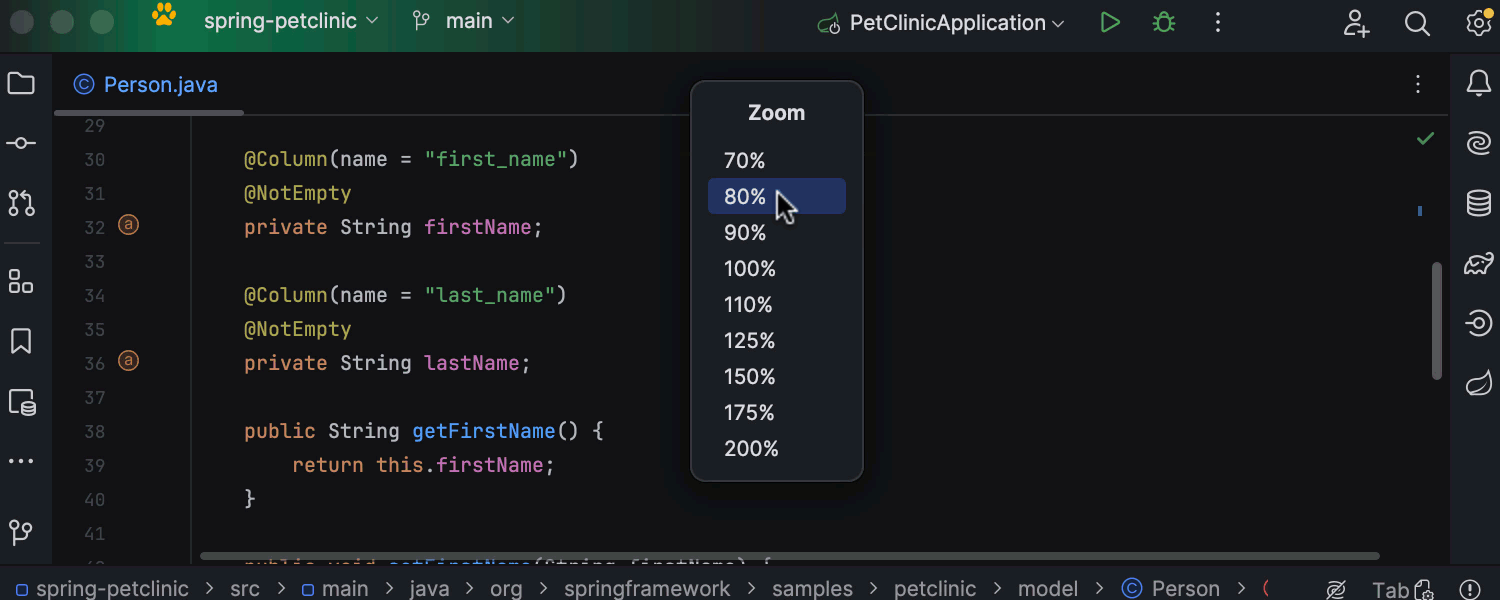
Task: Click the Debug bug icon
Action: click(x=1164, y=23)
